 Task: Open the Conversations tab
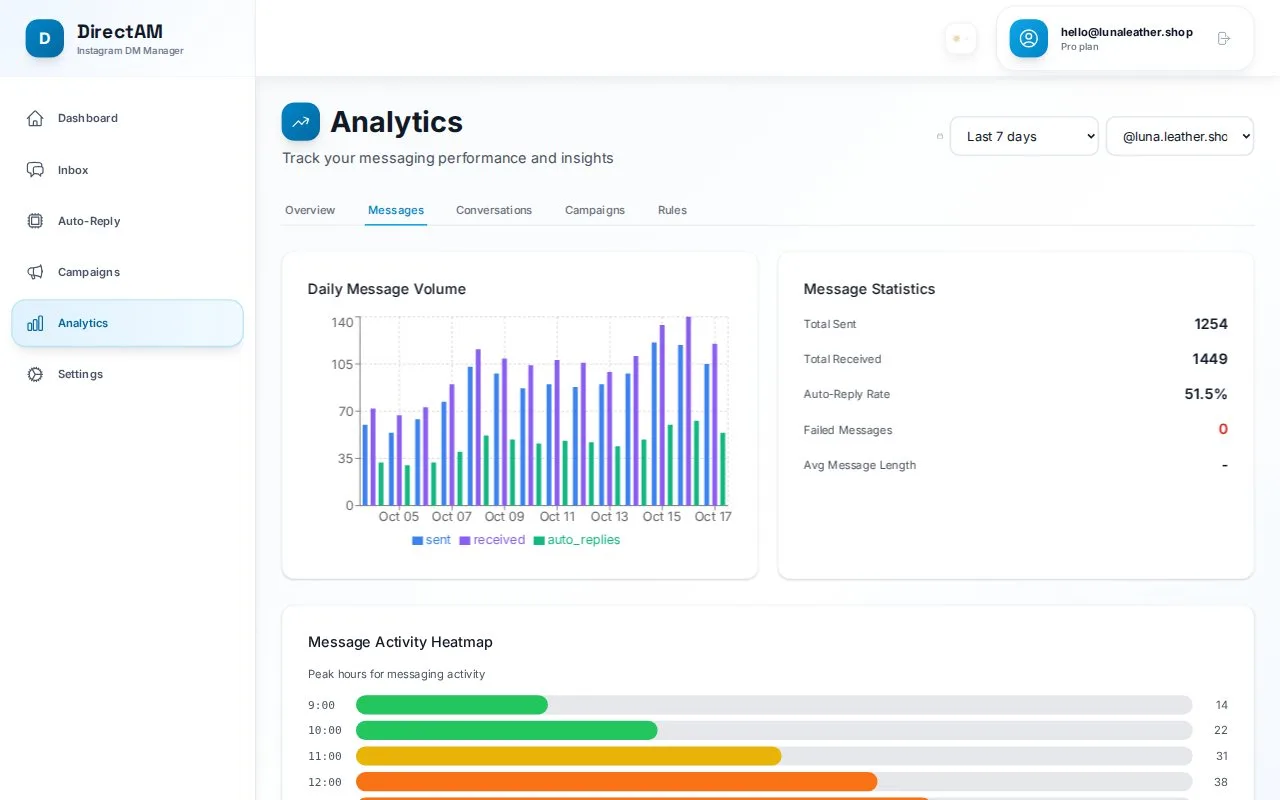(494, 210)
